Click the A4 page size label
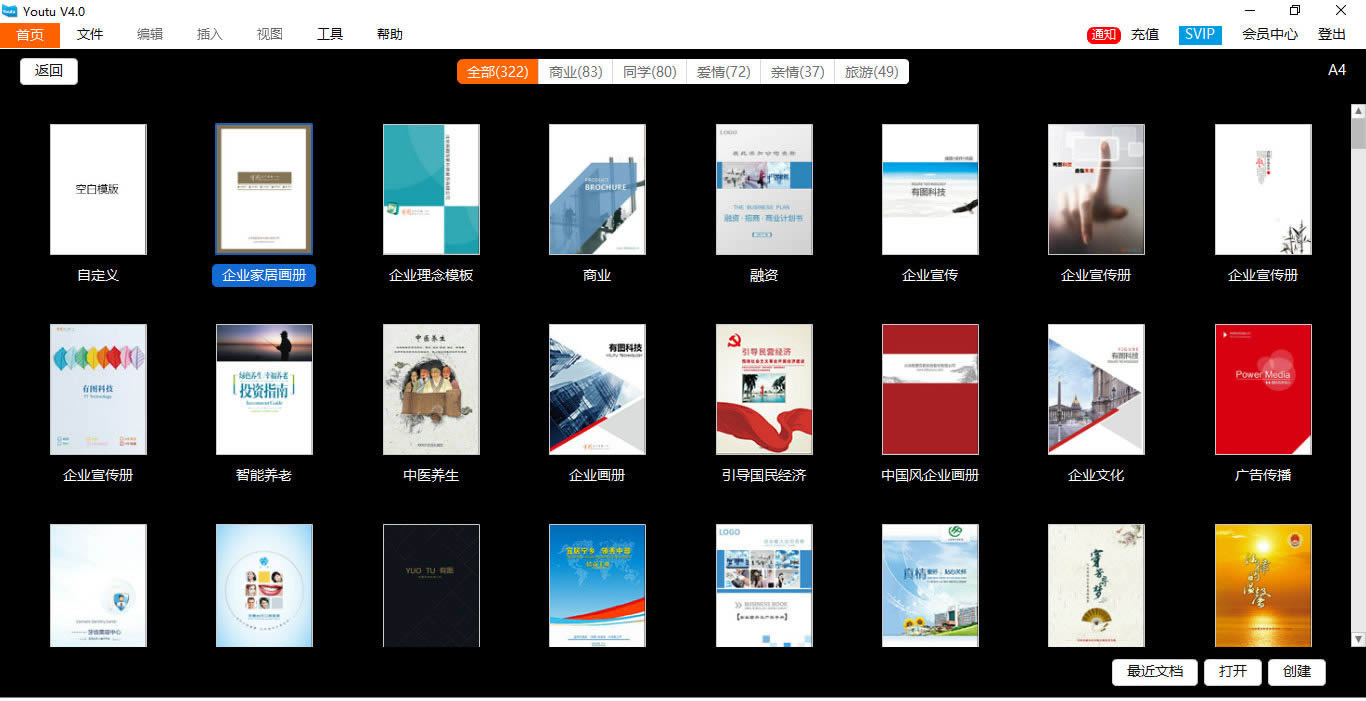 [1337, 70]
